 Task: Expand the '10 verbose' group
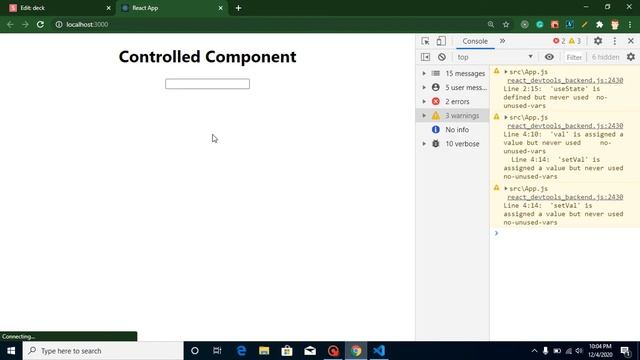pos(424,144)
